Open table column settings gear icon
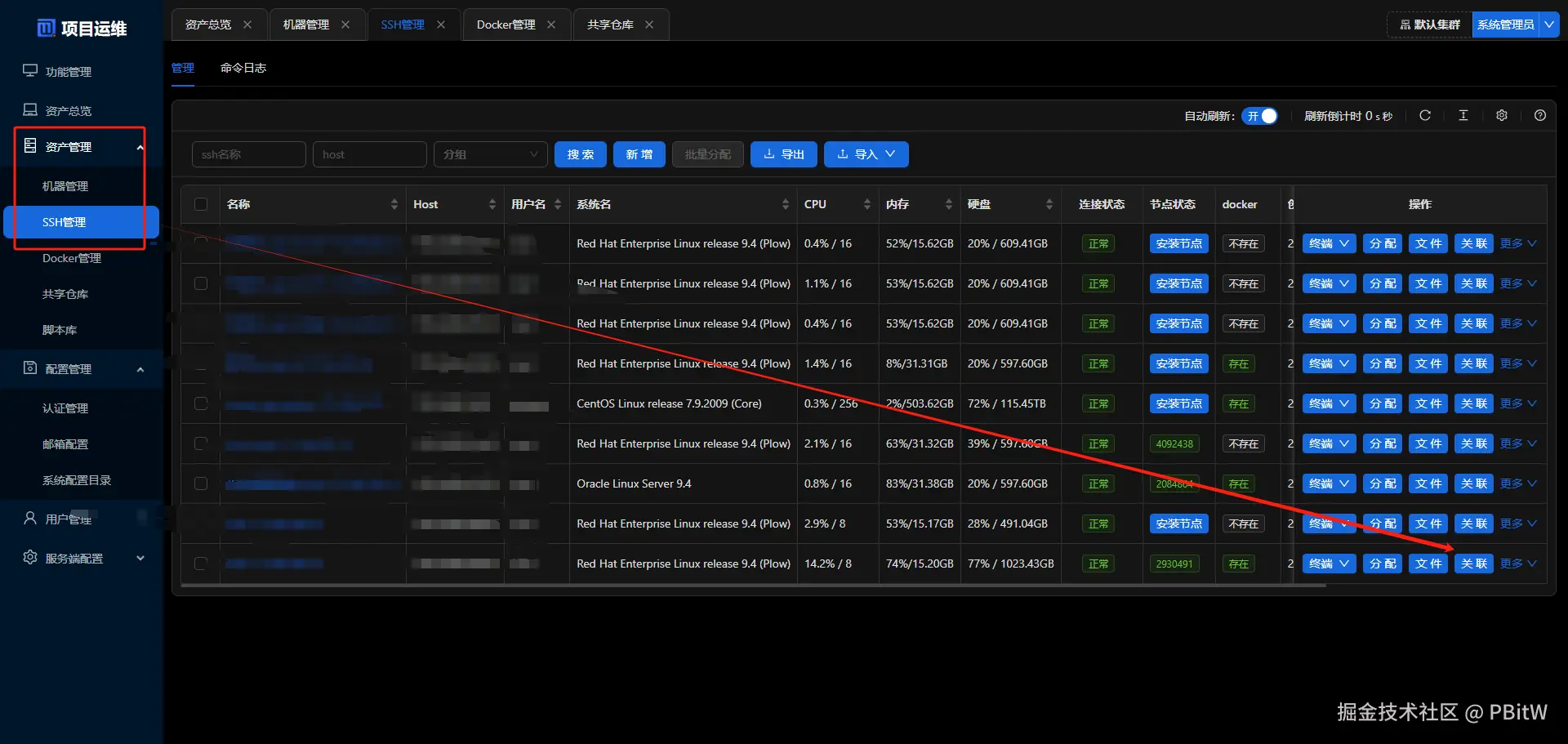This screenshot has height=744, width=1568. click(x=1502, y=116)
